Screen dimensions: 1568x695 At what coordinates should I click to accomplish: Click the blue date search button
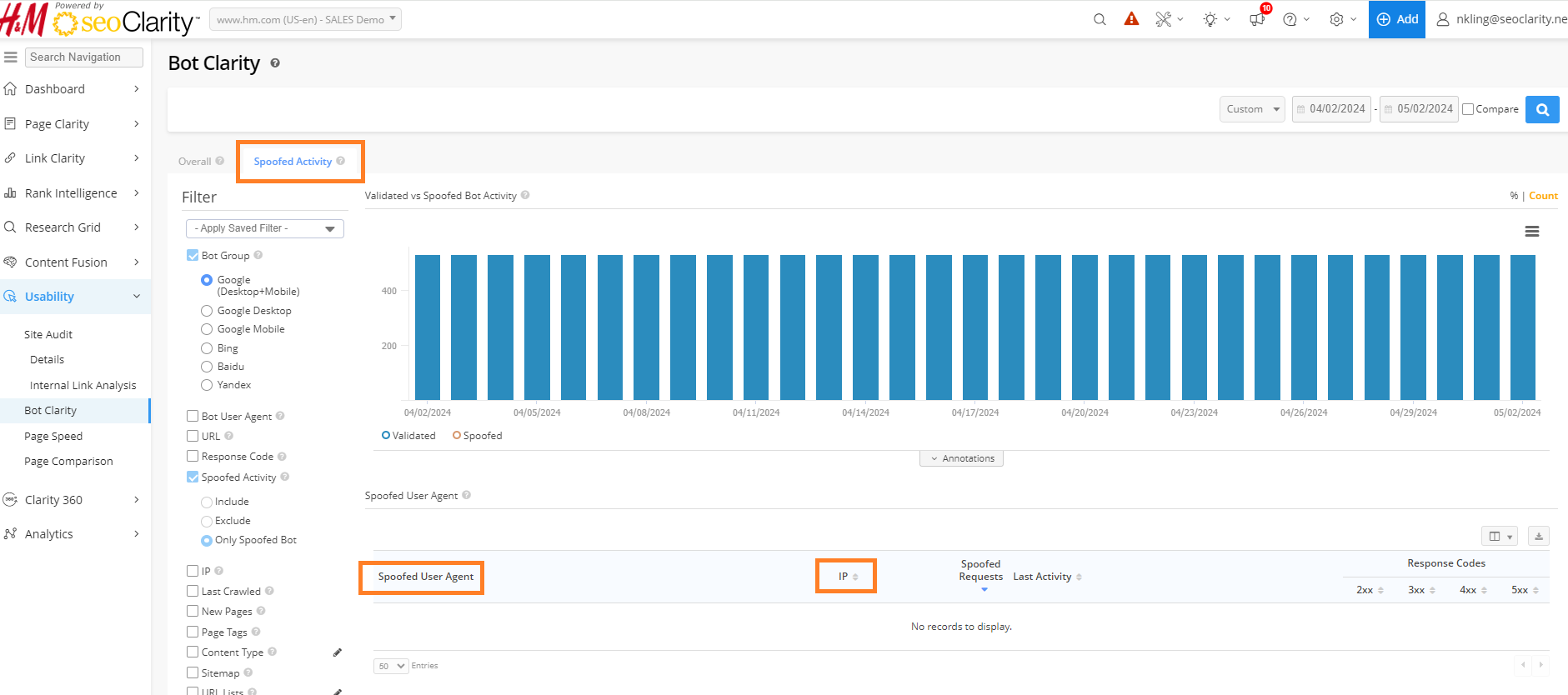1542,109
